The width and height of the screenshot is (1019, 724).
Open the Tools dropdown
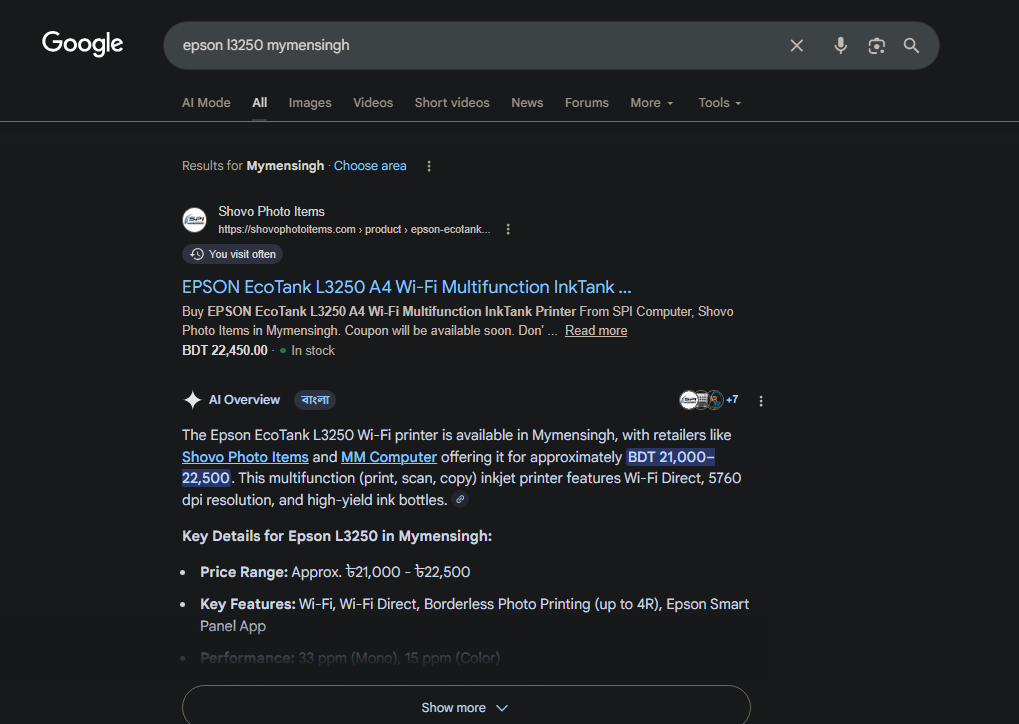coord(720,103)
